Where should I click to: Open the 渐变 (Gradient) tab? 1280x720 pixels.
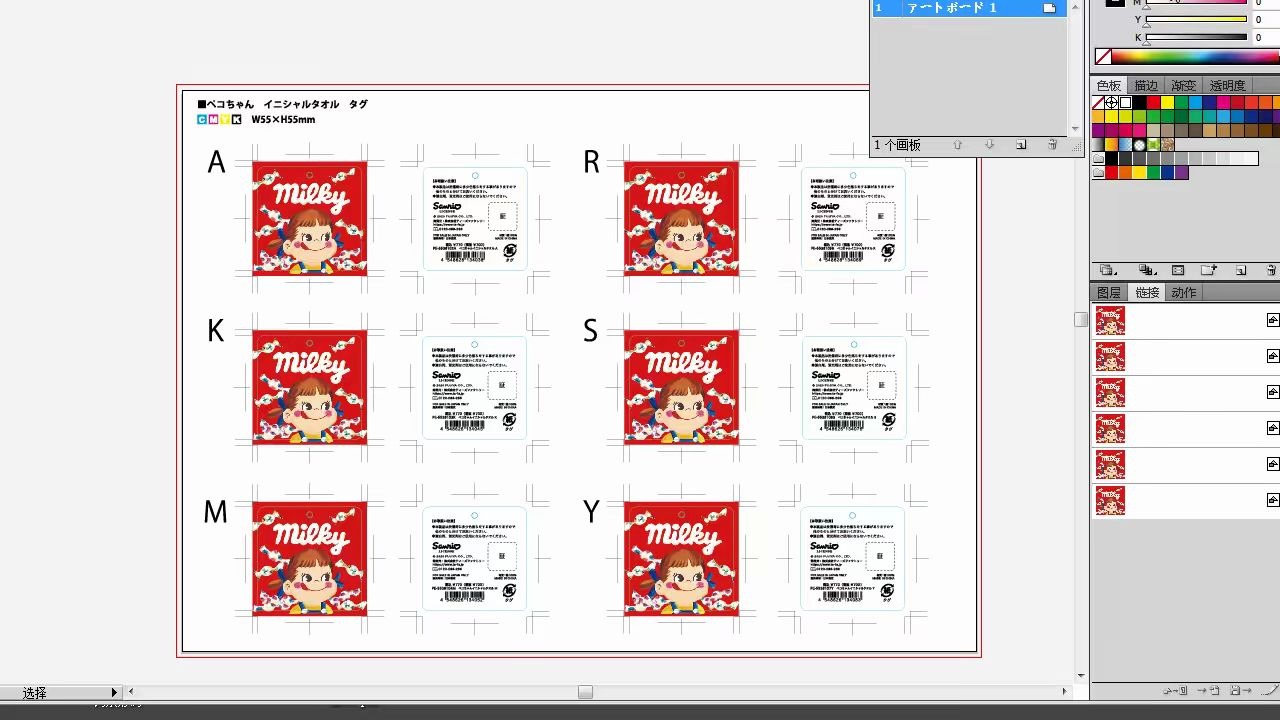(1182, 85)
